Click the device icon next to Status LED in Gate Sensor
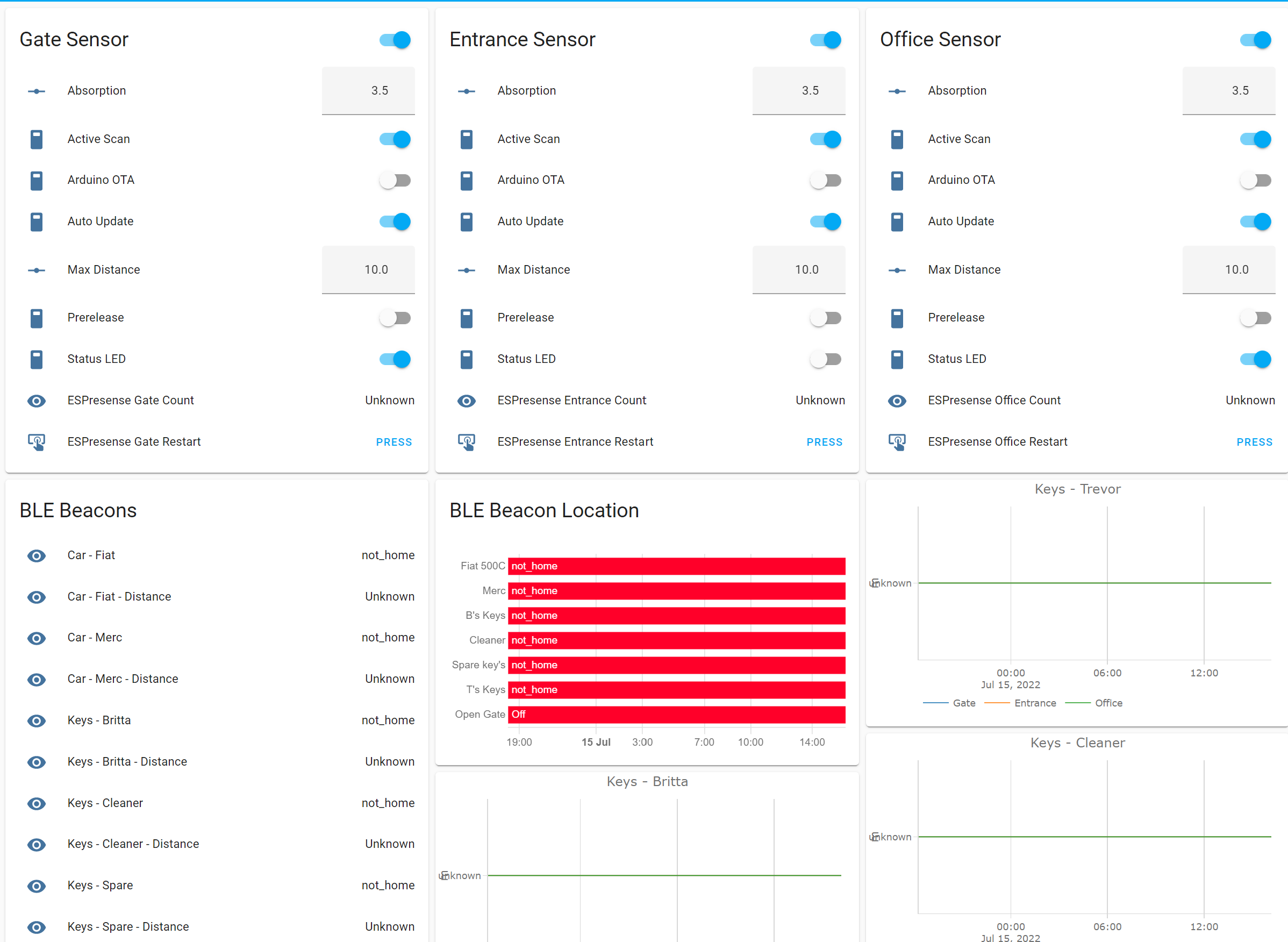 coord(37,359)
